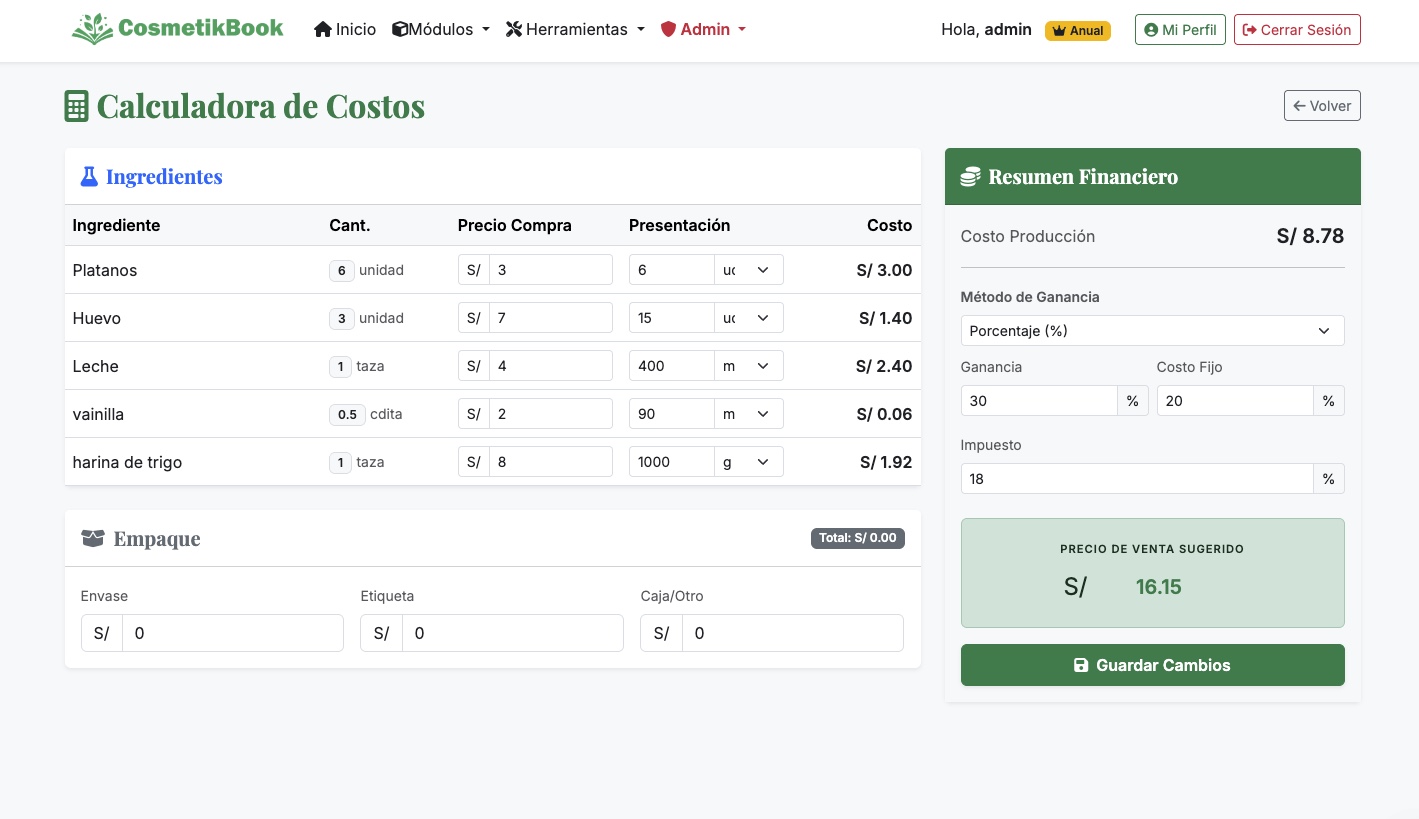Click Cerrar Sesión to log out

(x=1296, y=30)
